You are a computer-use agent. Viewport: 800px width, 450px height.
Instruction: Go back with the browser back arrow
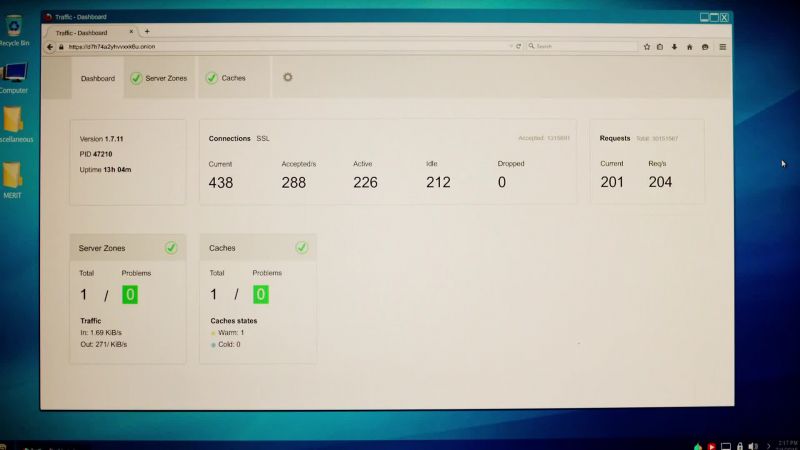coord(49,47)
